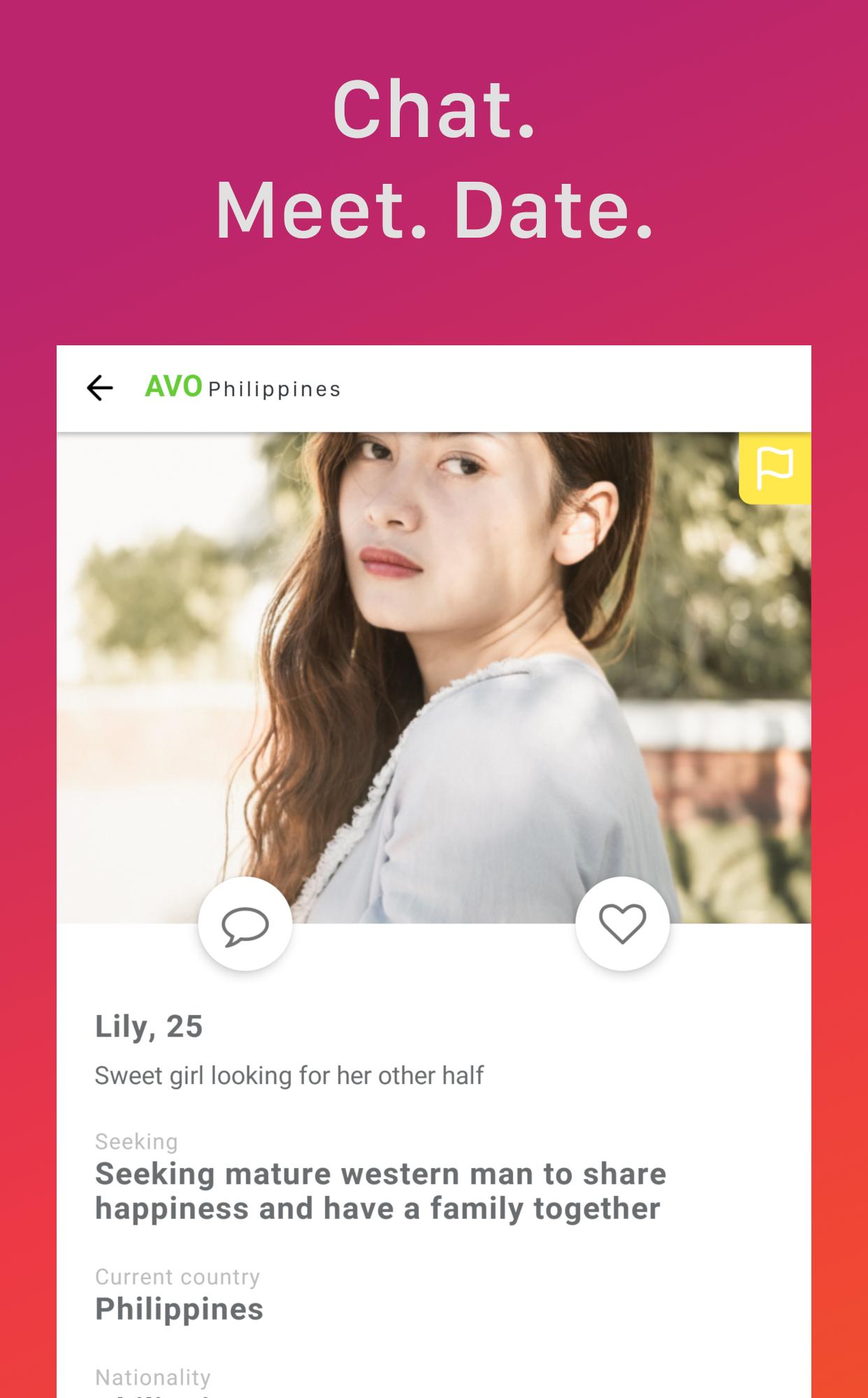Select the Sweet girl tagline text

pyautogui.click(x=289, y=1076)
